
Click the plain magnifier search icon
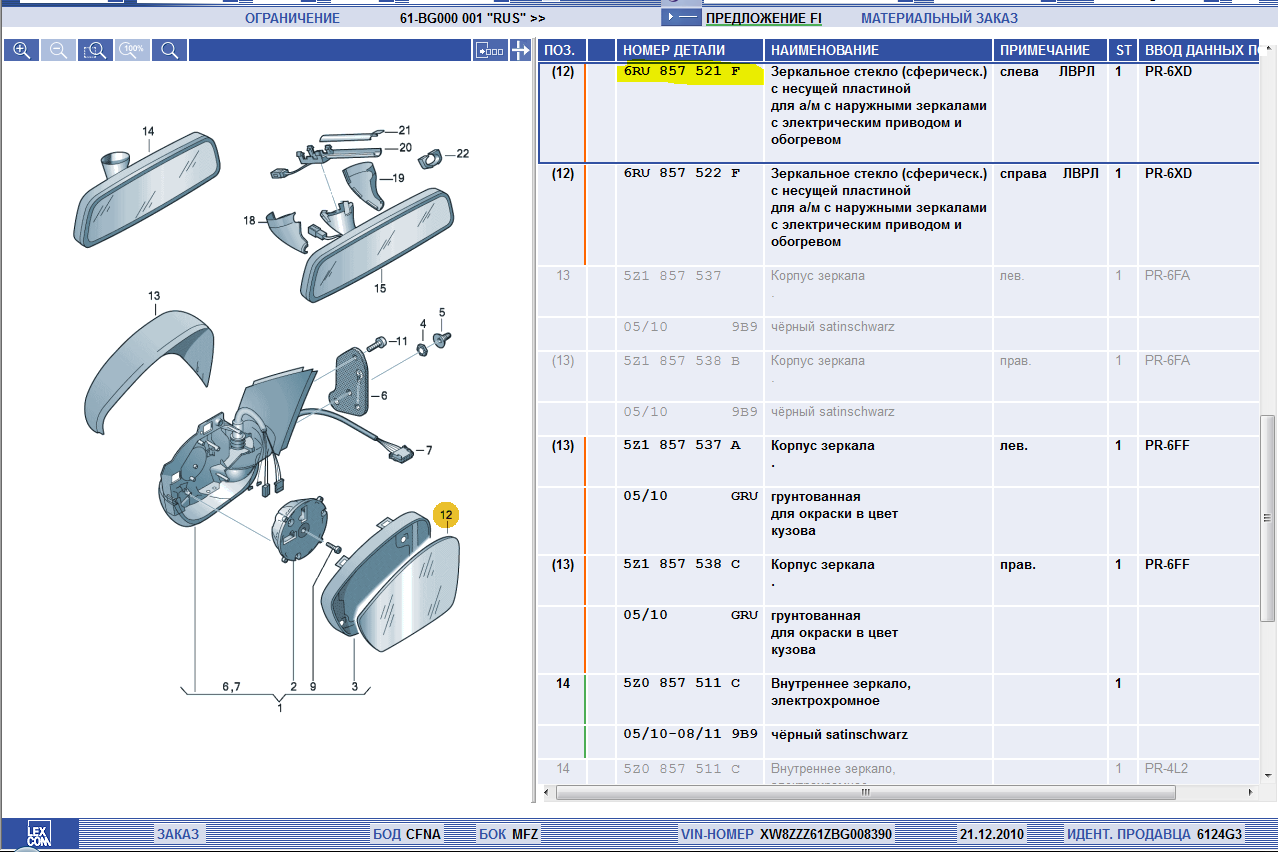click(170, 50)
